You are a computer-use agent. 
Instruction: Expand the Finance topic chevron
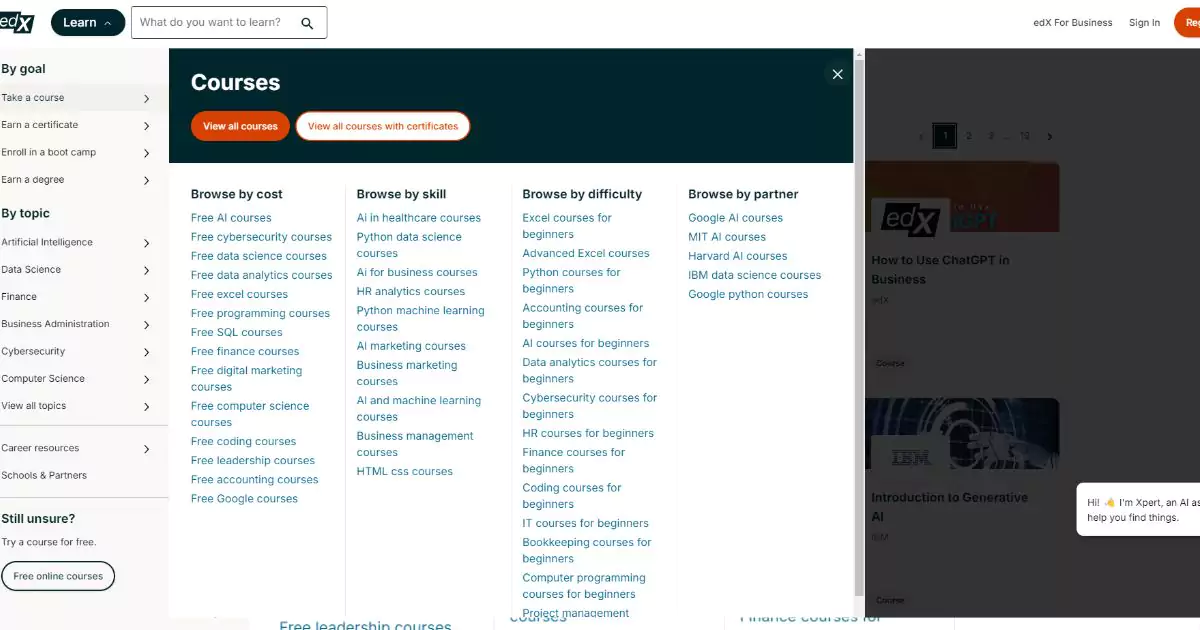146,297
